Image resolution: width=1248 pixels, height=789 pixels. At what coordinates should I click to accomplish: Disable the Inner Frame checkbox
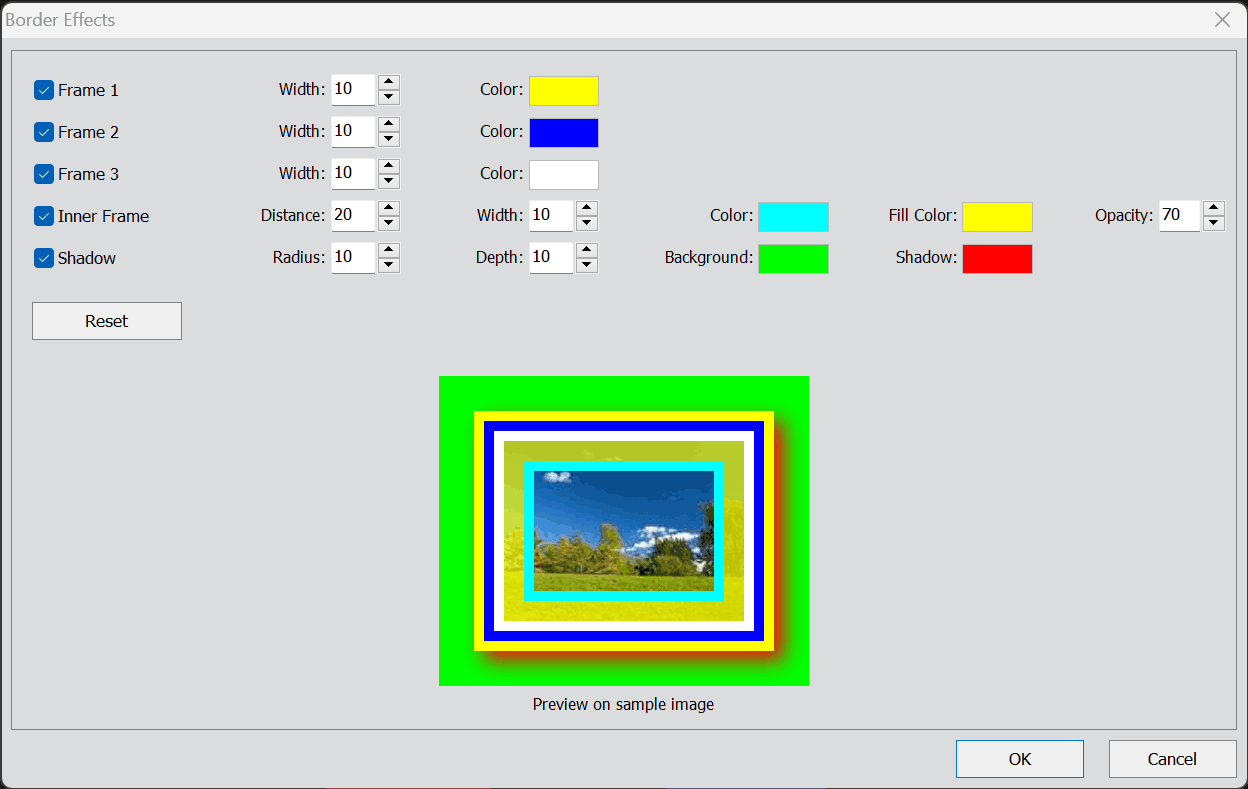pyautogui.click(x=44, y=216)
